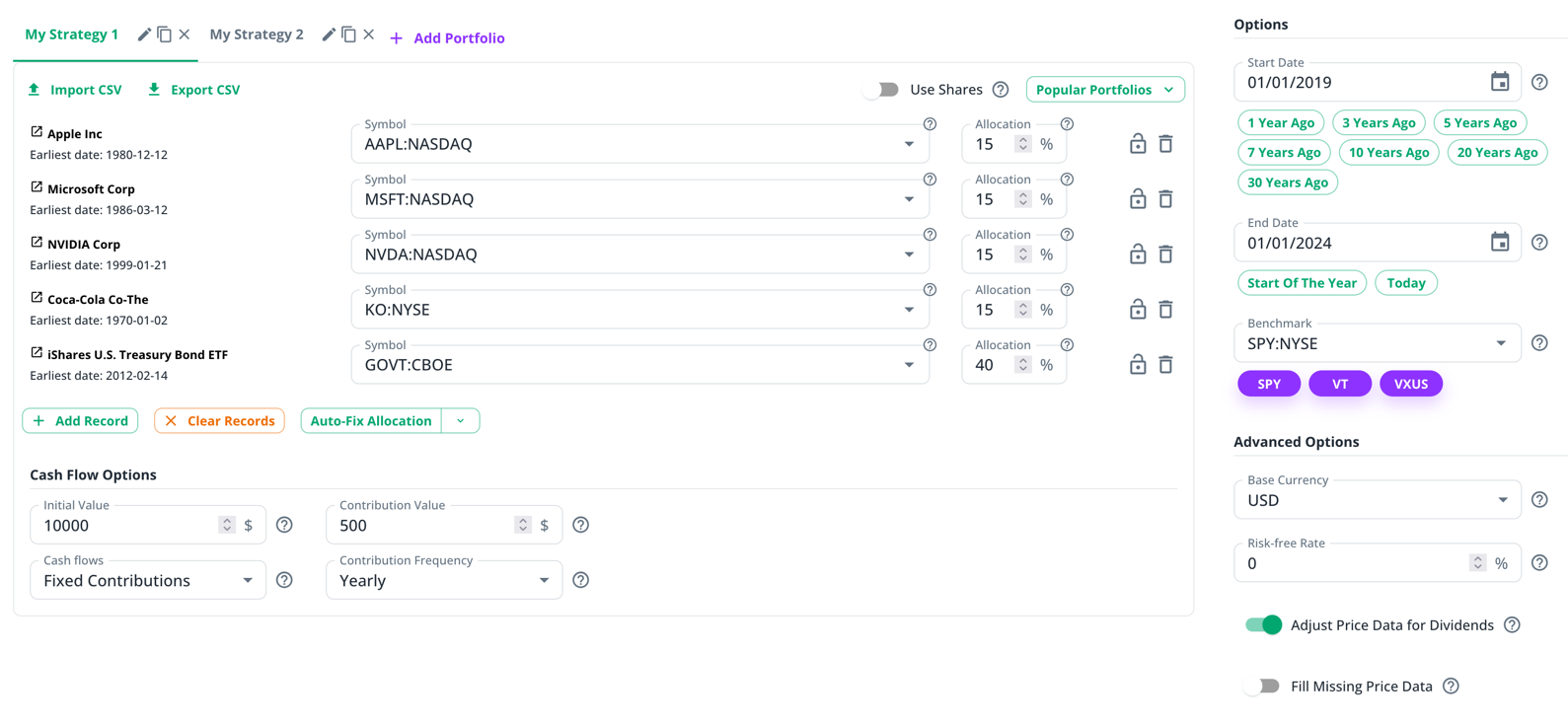Toggle the Use Shares switch
Image resolution: width=1568 pixels, height=726 pixels.
coord(881,90)
